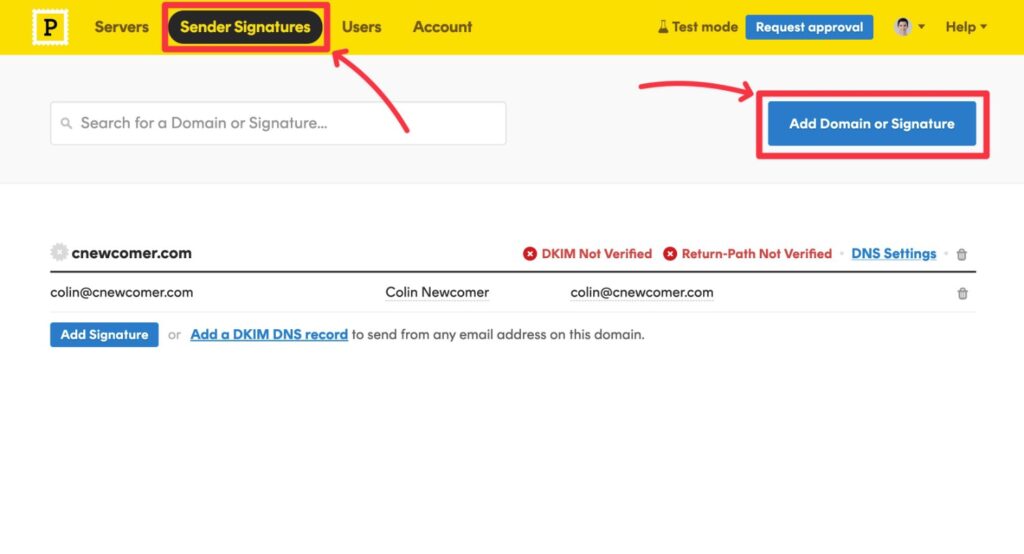The image size is (1024, 554).
Task: Select the cnewcomer.com domain heading
Action: coord(131,253)
